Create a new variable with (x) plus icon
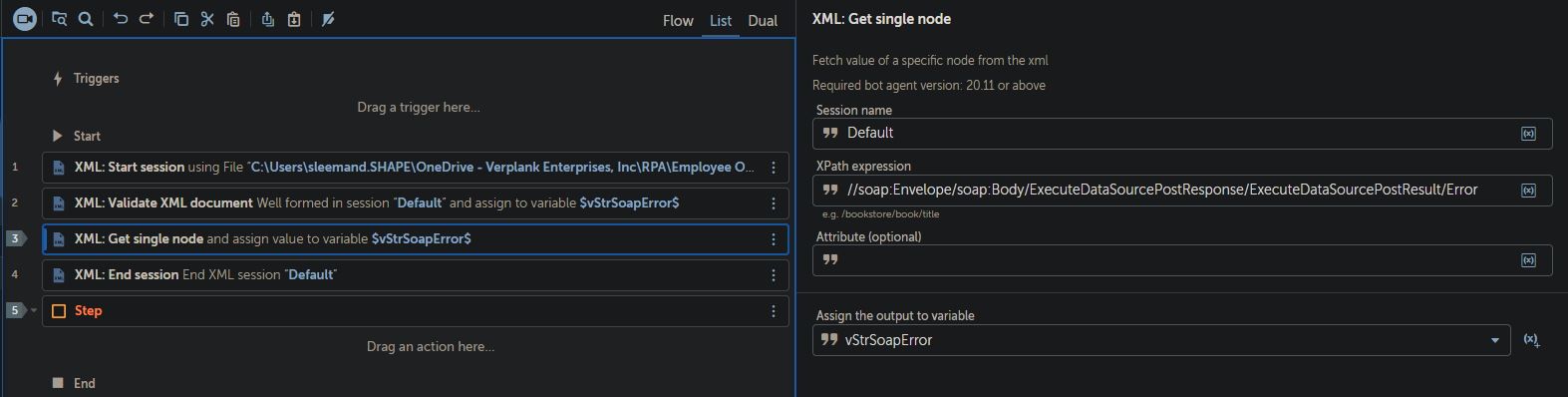Viewport: 1568px width, 397px height. coord(1531,340)
